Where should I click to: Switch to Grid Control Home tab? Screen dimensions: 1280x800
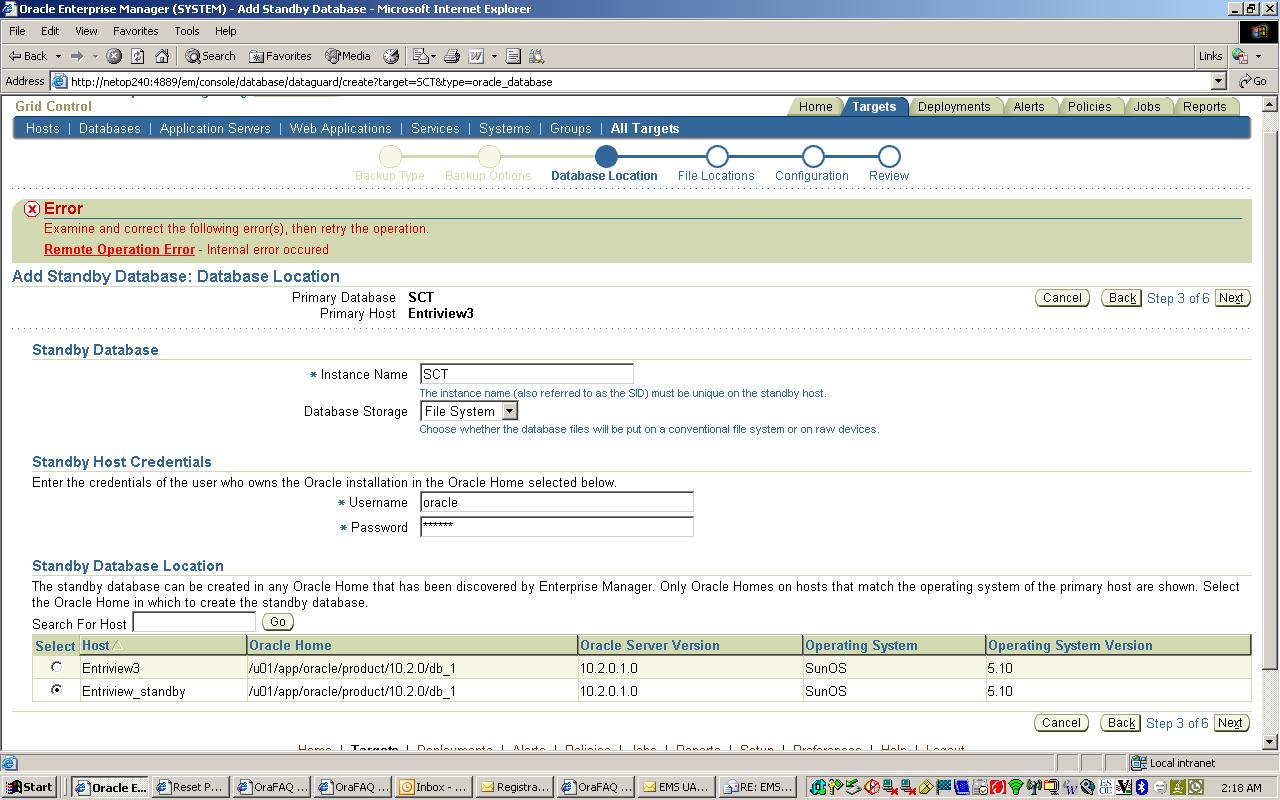(x=815, y=107)
